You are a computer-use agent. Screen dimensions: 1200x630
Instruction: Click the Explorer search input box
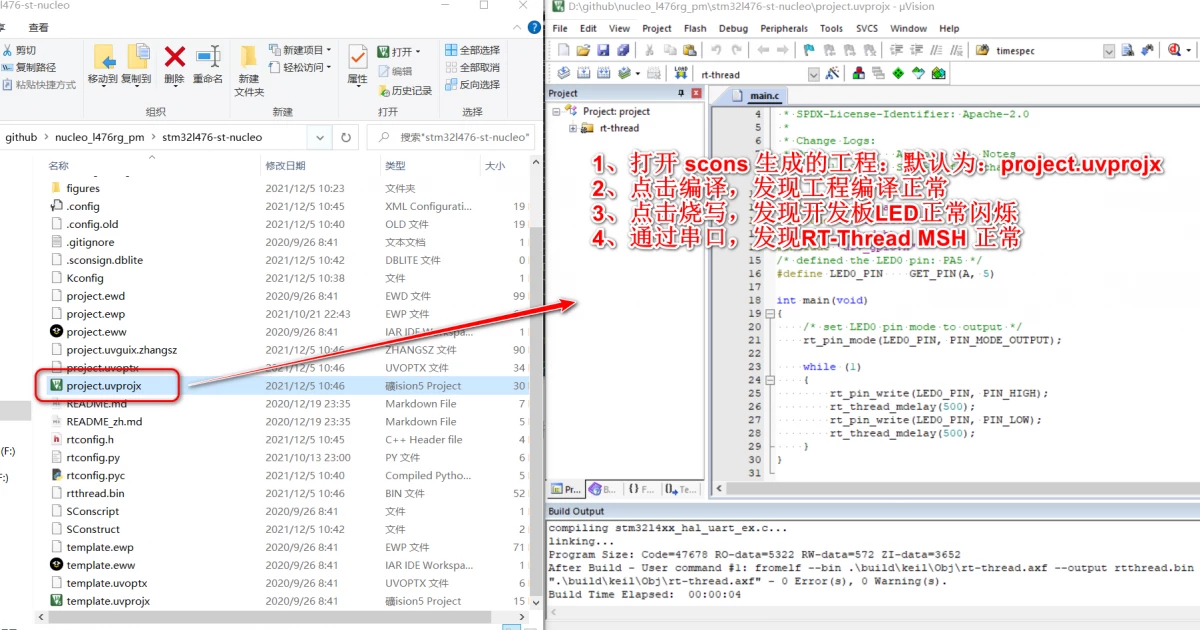(x=449, y=137)
